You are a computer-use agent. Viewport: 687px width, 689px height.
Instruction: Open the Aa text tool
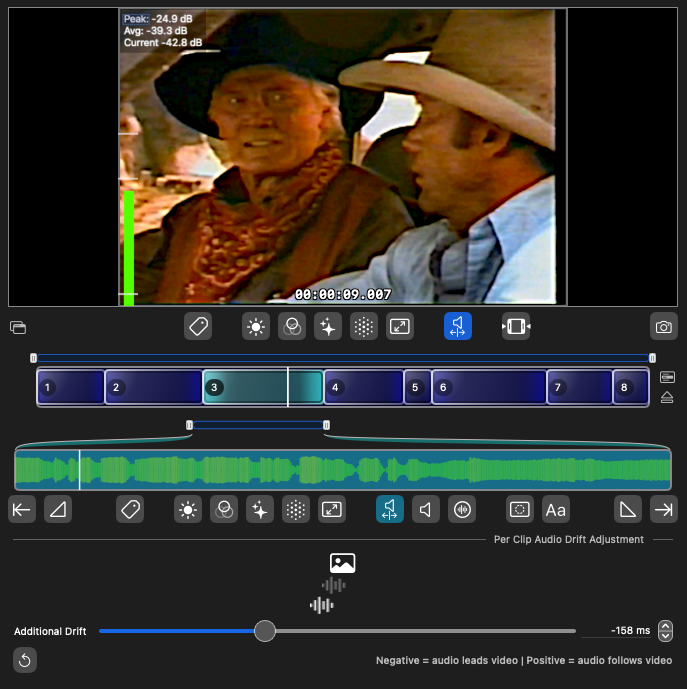click(556, 509)
